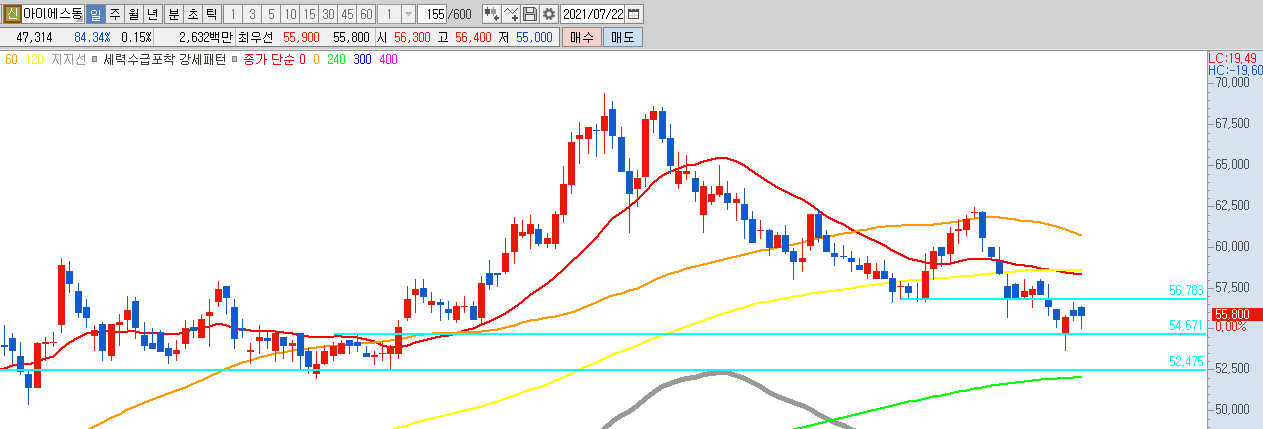
Task: Open the custom interval dropdown arrow
Action: click(x=407, y=14)
